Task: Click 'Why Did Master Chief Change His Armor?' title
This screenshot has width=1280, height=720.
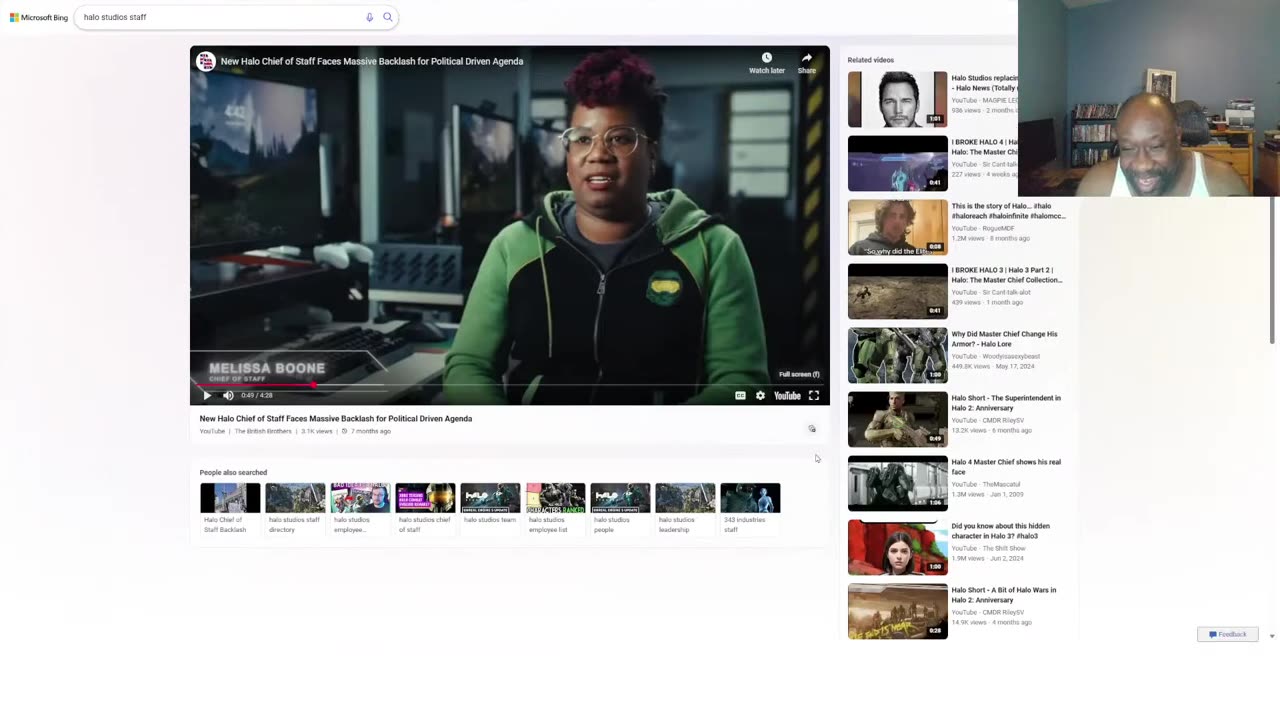Action: click(1004, 339)
